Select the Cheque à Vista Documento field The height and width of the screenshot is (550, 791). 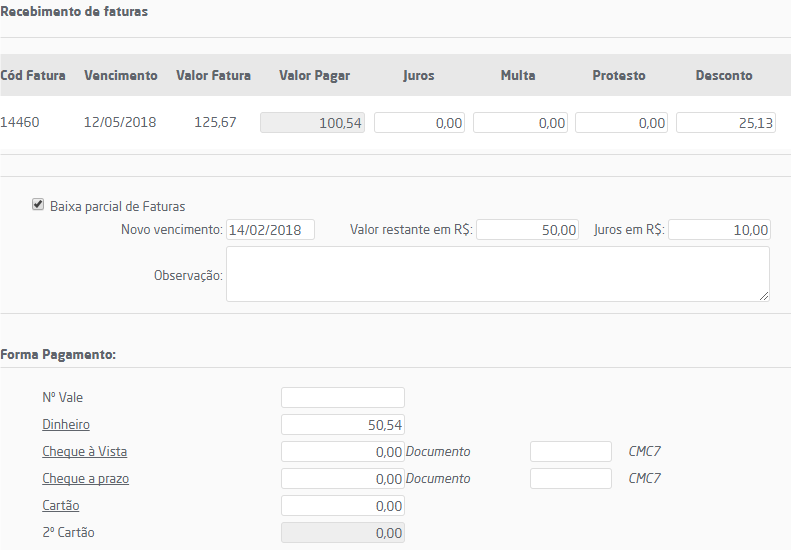tap(570, 451)
